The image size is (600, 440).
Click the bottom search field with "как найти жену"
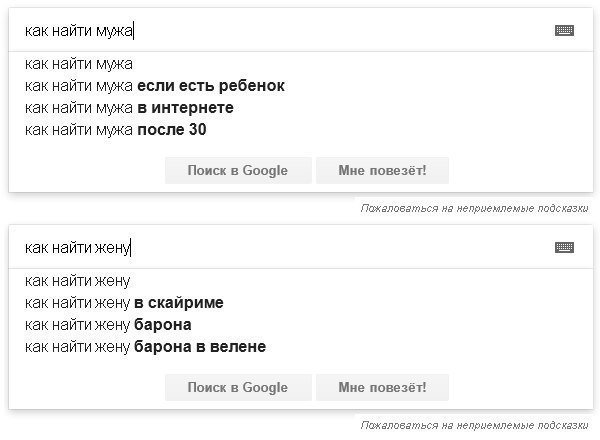[x=280, y=248]
